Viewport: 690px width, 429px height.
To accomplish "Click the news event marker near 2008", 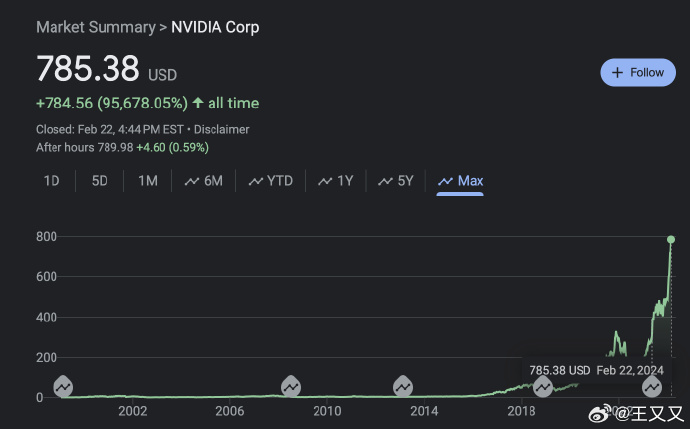I will click(291, 386).
